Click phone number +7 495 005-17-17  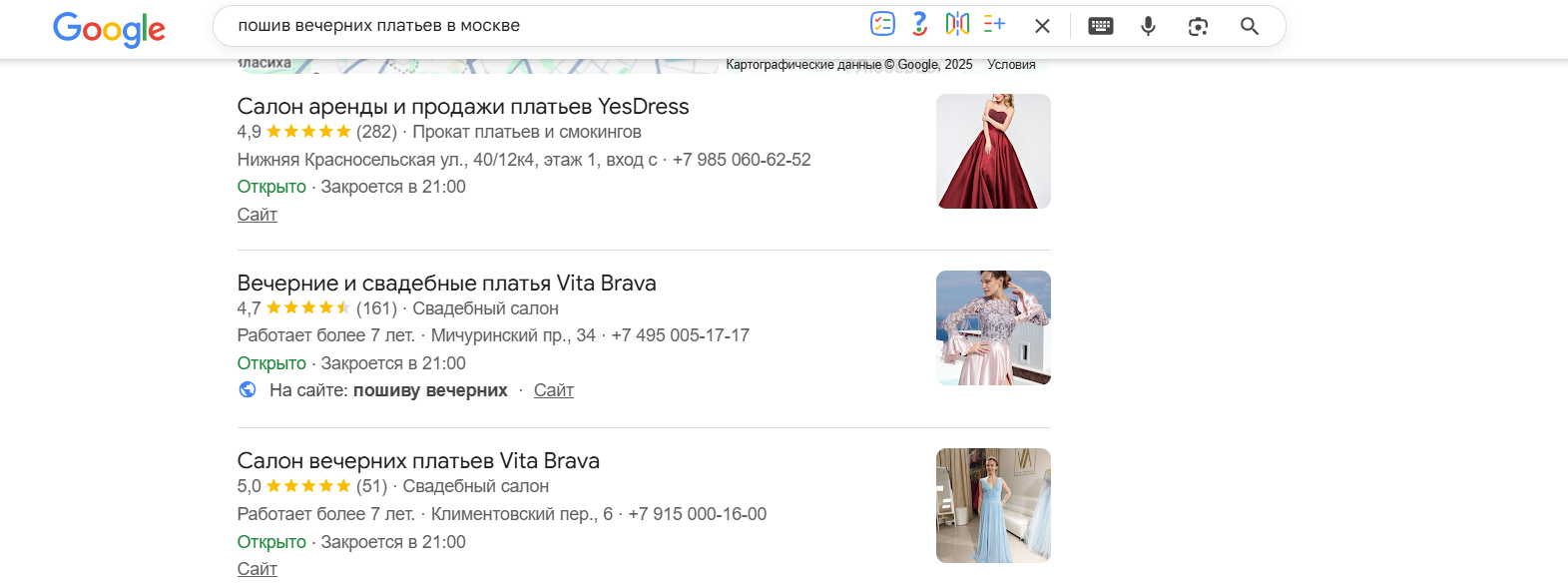pyautogui.click(x=681, y=335)
